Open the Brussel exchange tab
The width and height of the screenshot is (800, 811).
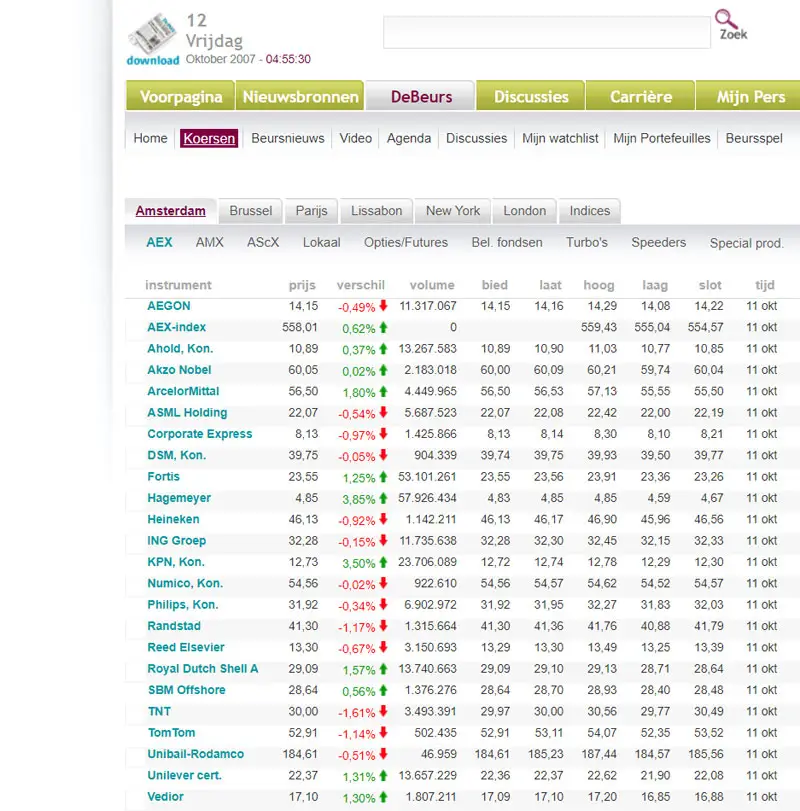click(250, 211)
